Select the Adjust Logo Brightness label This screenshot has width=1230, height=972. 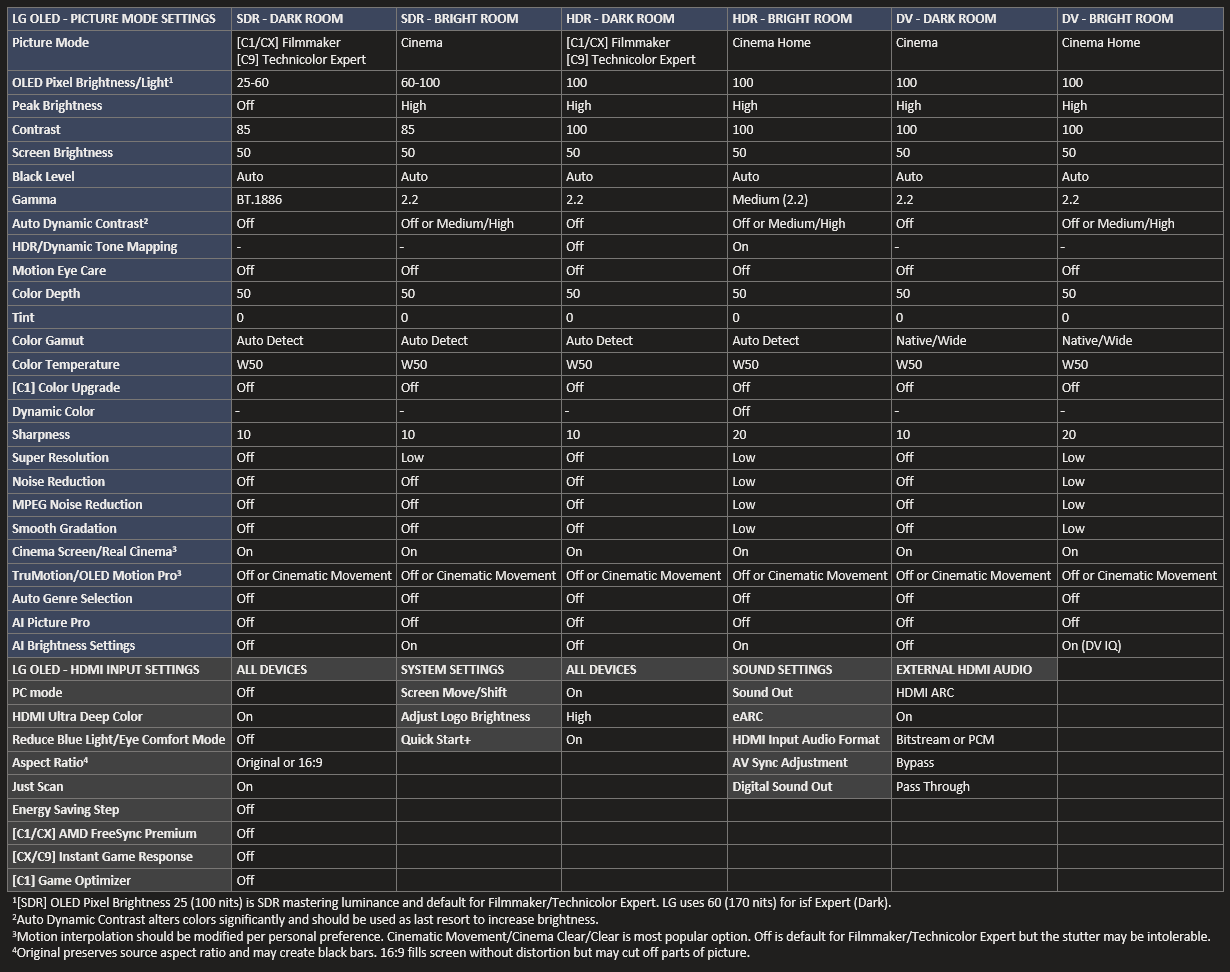pyautogui.click(x=465, y=717)
